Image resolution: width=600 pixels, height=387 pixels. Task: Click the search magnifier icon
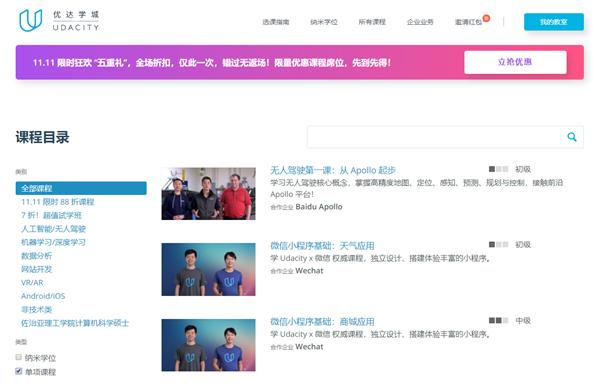coord(572,137)
